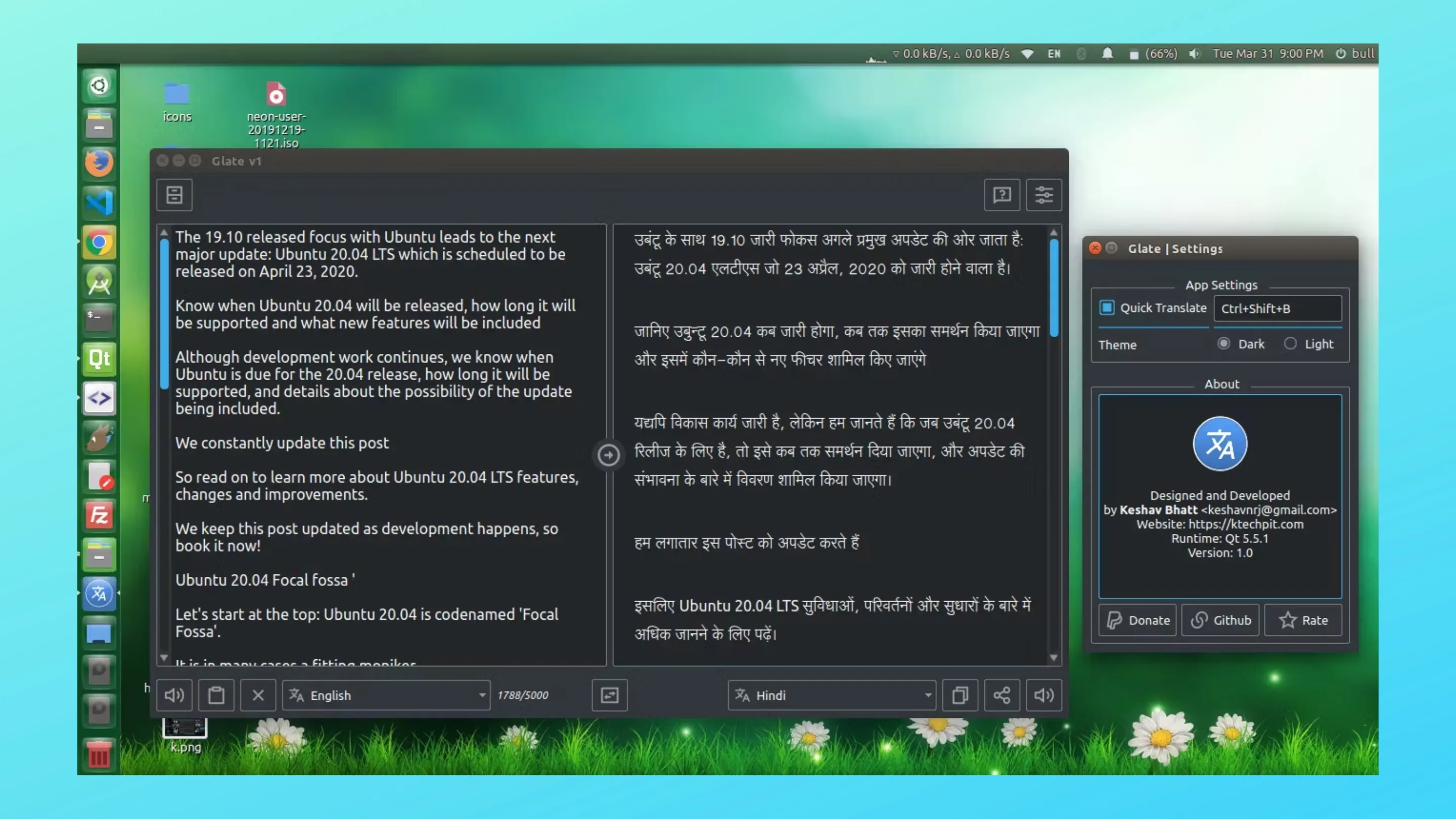This screenshot has width=1456, height=819.
Task: Open Glate settings via the sliders icon
Action: point(1043,195)
